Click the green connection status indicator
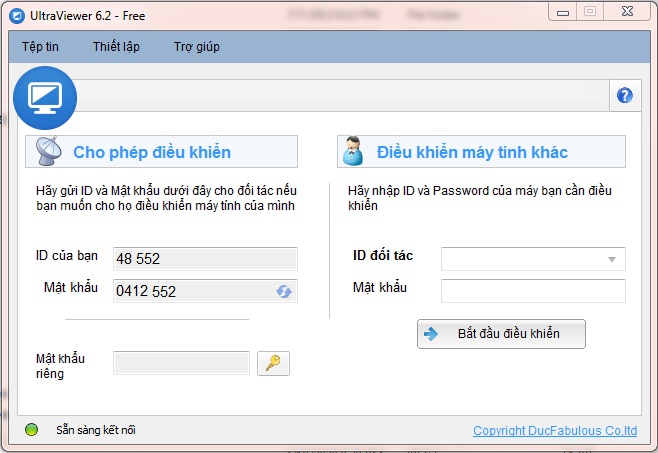 32,431
